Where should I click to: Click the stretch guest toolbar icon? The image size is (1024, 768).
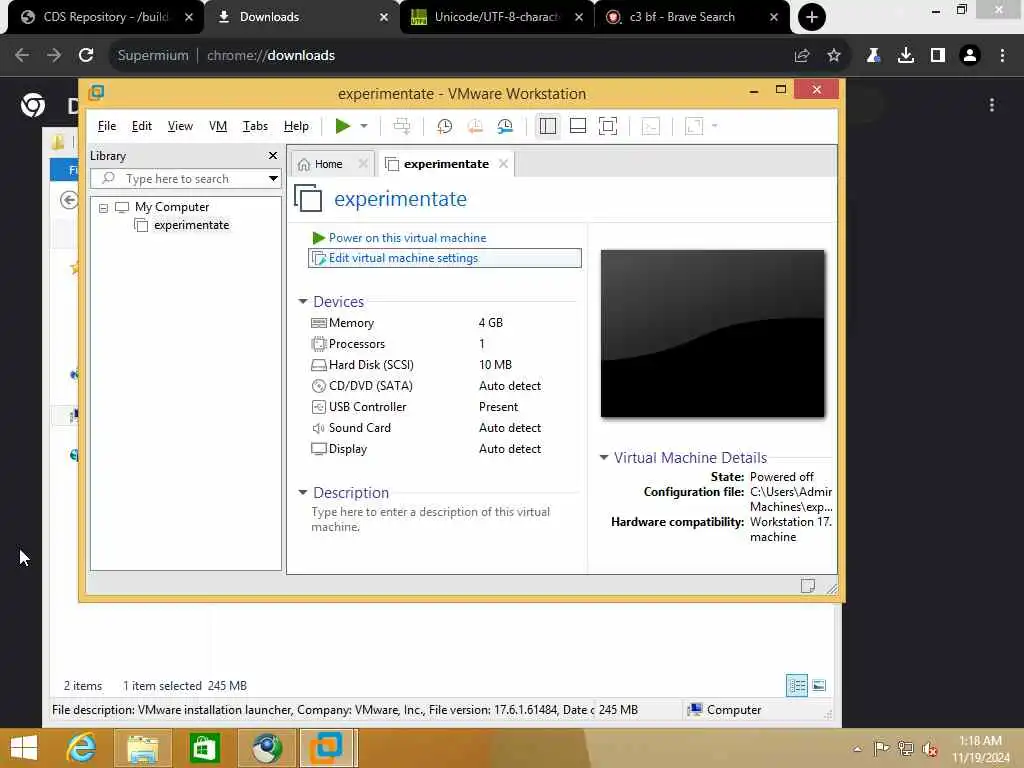(694, 126)
